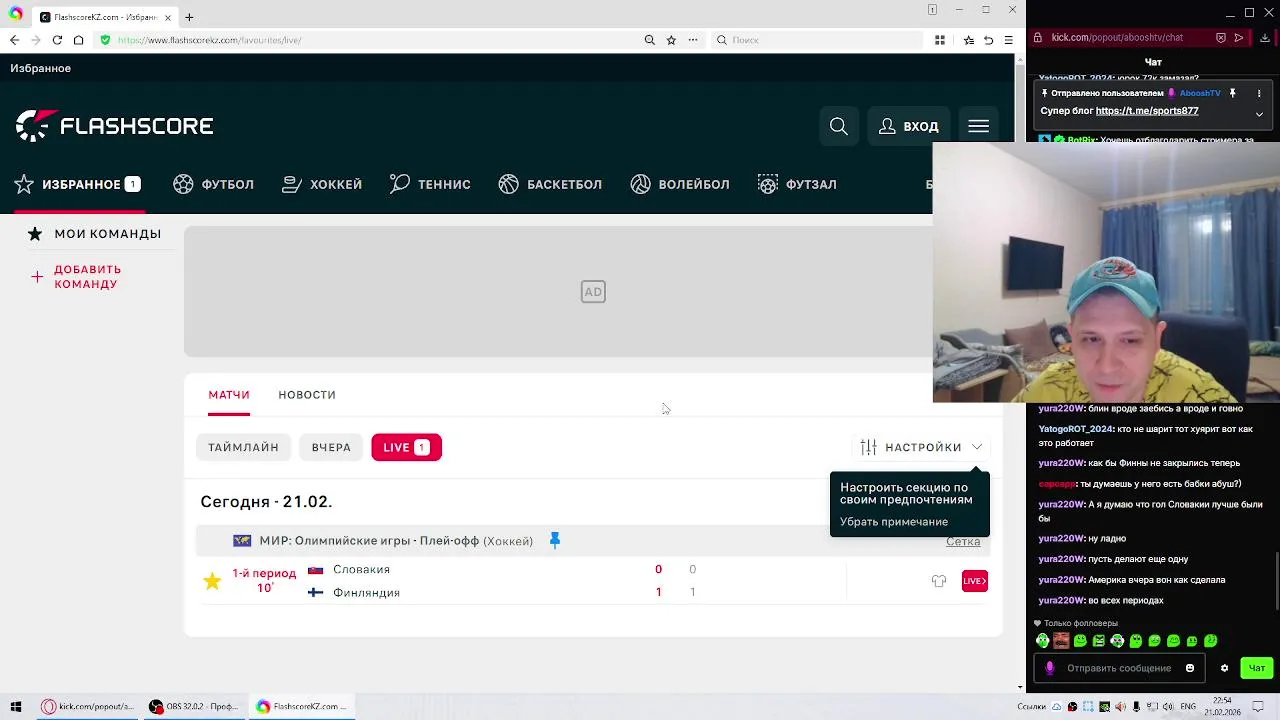Reload the page with the refresh button
Image resolution: width=1280 pixels, height=720 pixels.
[57, 40]
